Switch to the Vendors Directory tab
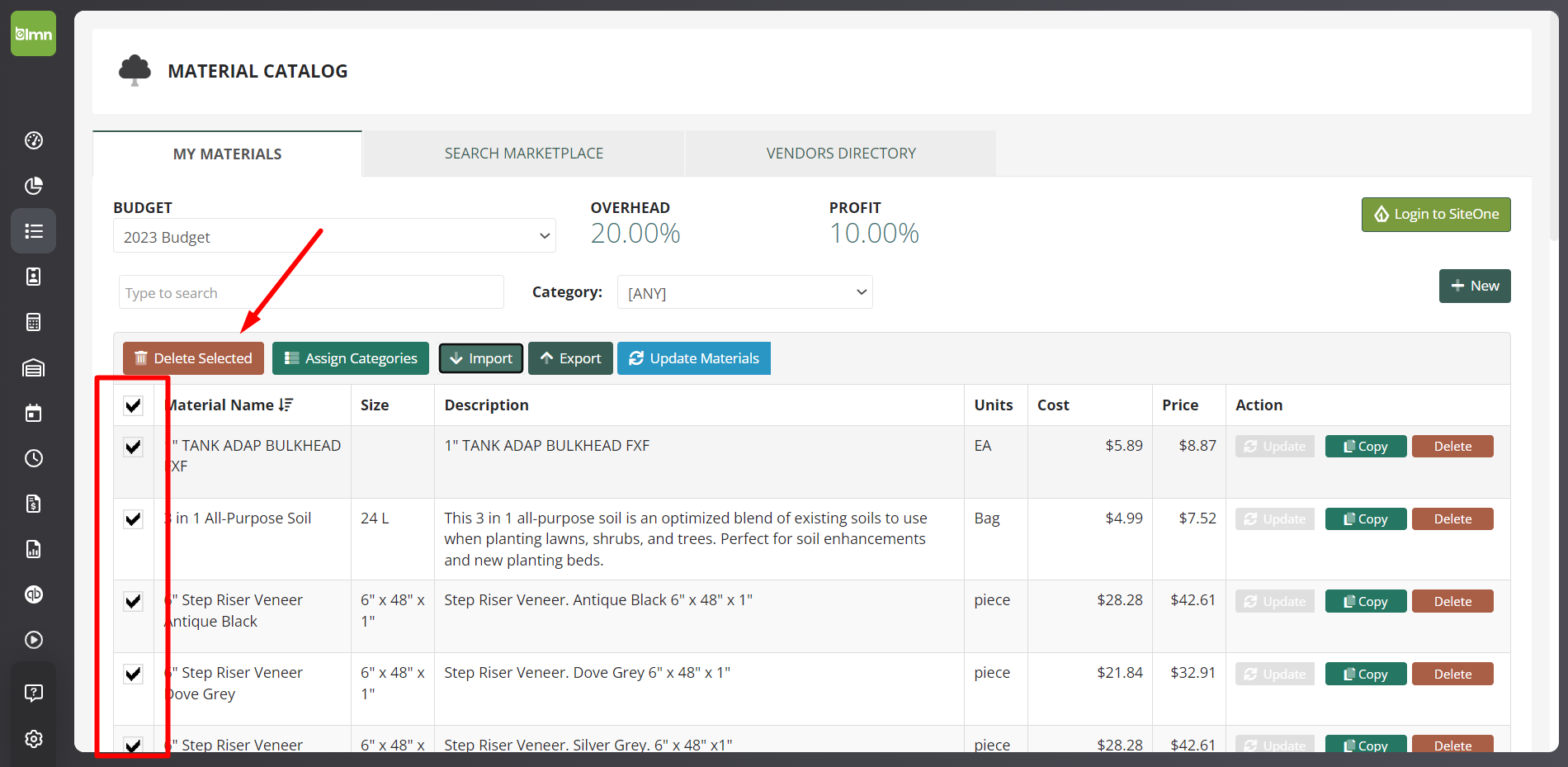1568x767 pixels. pyautogui.click(x=840, y=154)
